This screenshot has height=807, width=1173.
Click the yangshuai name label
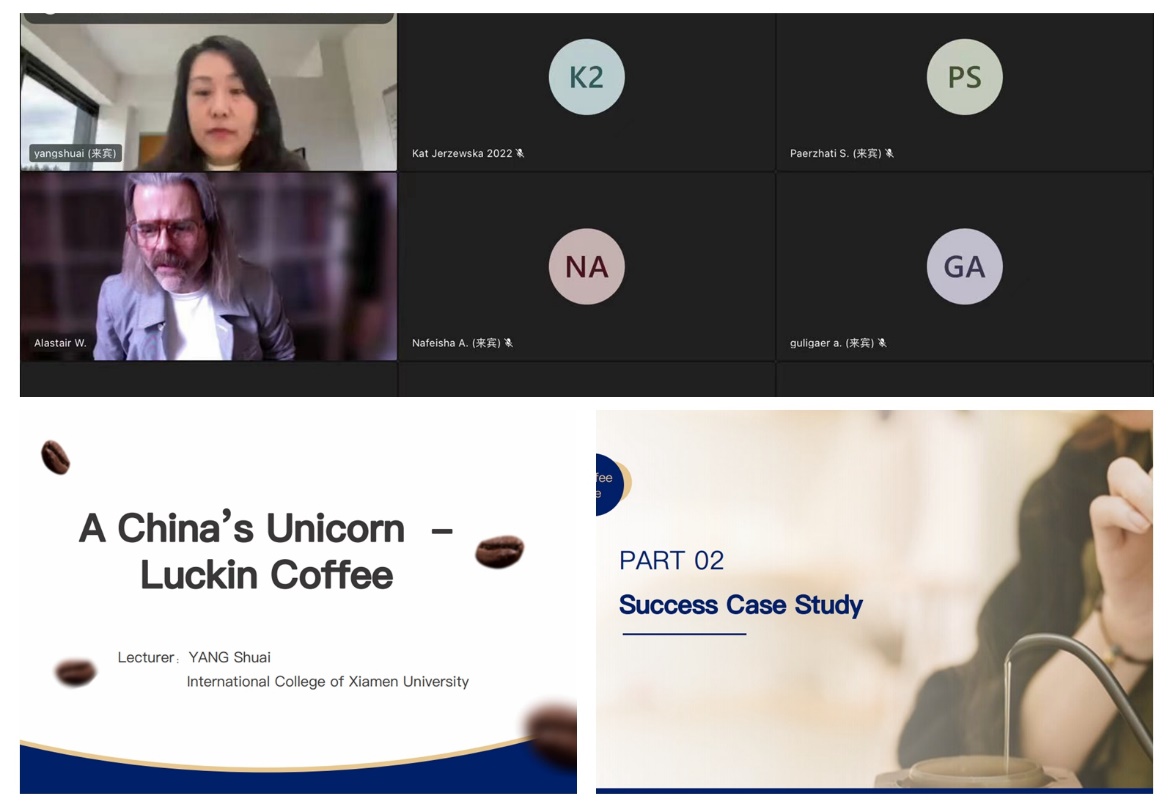[75, 153]
